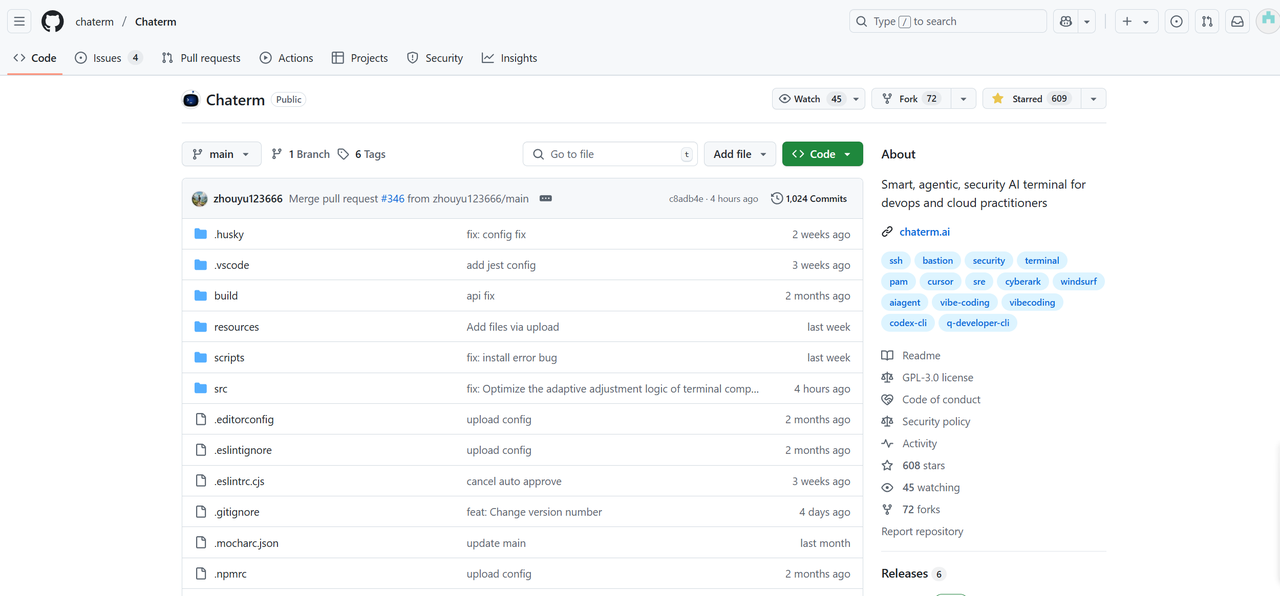The width and height of the screenshot is (1280, 596).
Task: Click the cyberark topic tag
Action: (x=1023, y=282)
